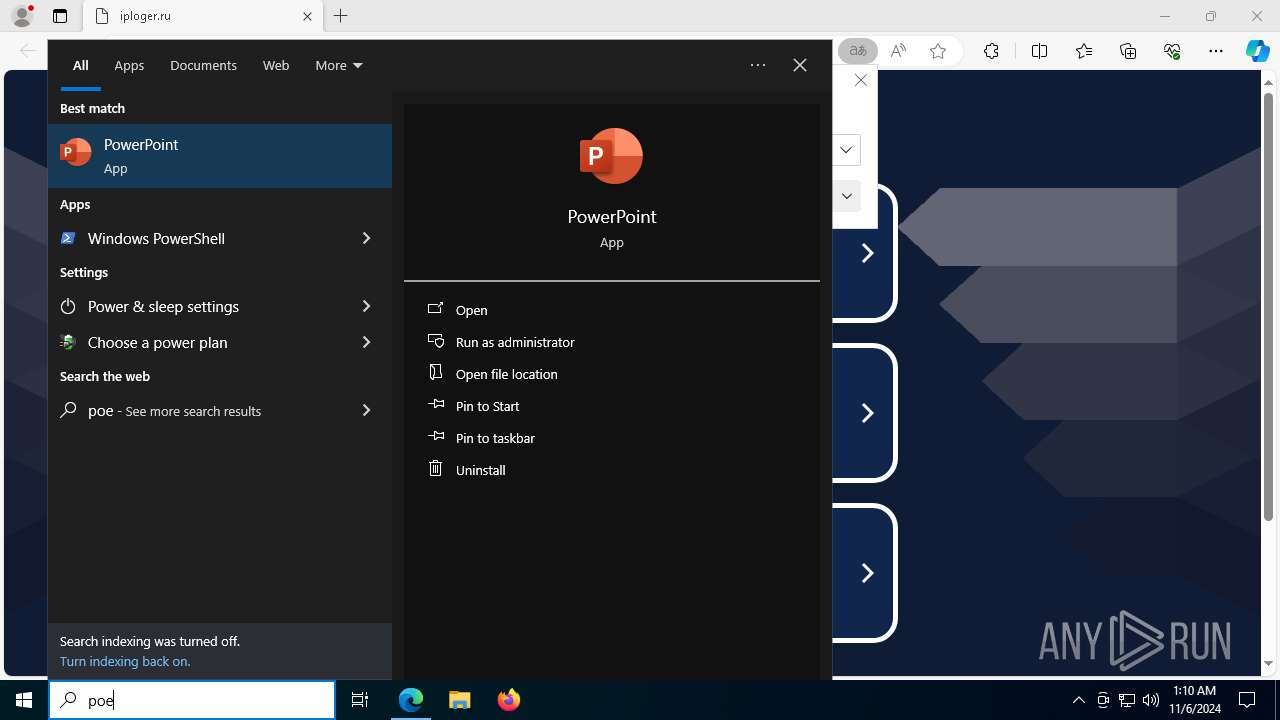Open Edge Settings and more menu
This screenshot has width=1280, height=720.
pos(1216,51)
